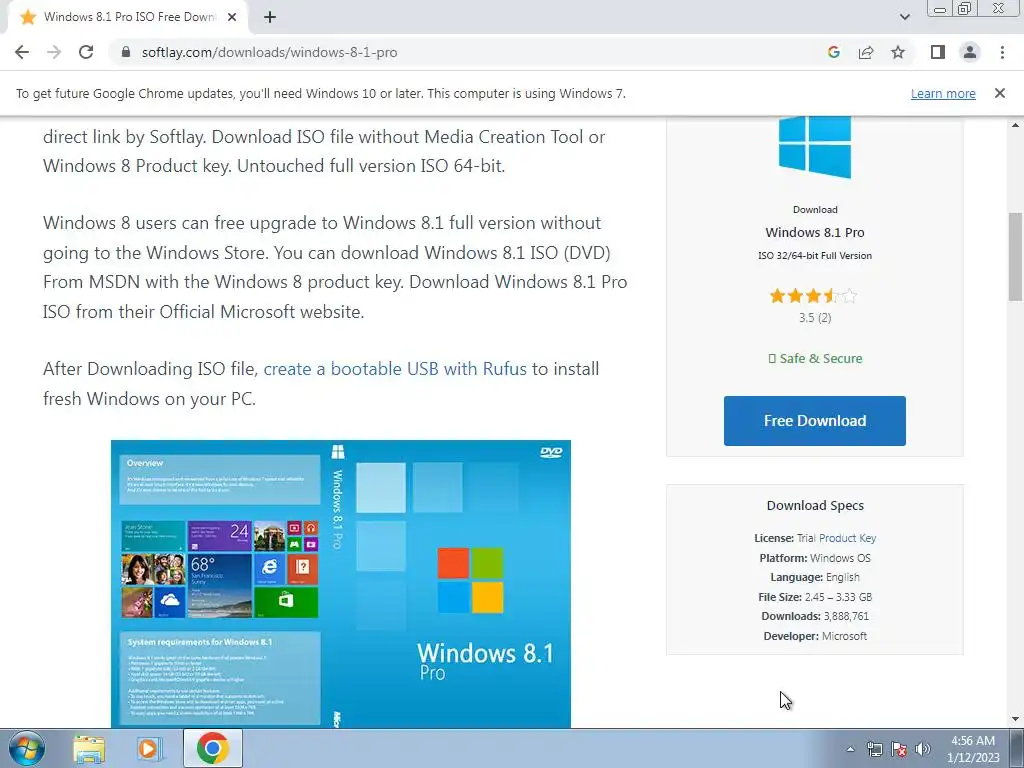The height and width of the screenshot is (768, 1024).
Task: Open Action Center flag icon
Action: pos(899,749)
